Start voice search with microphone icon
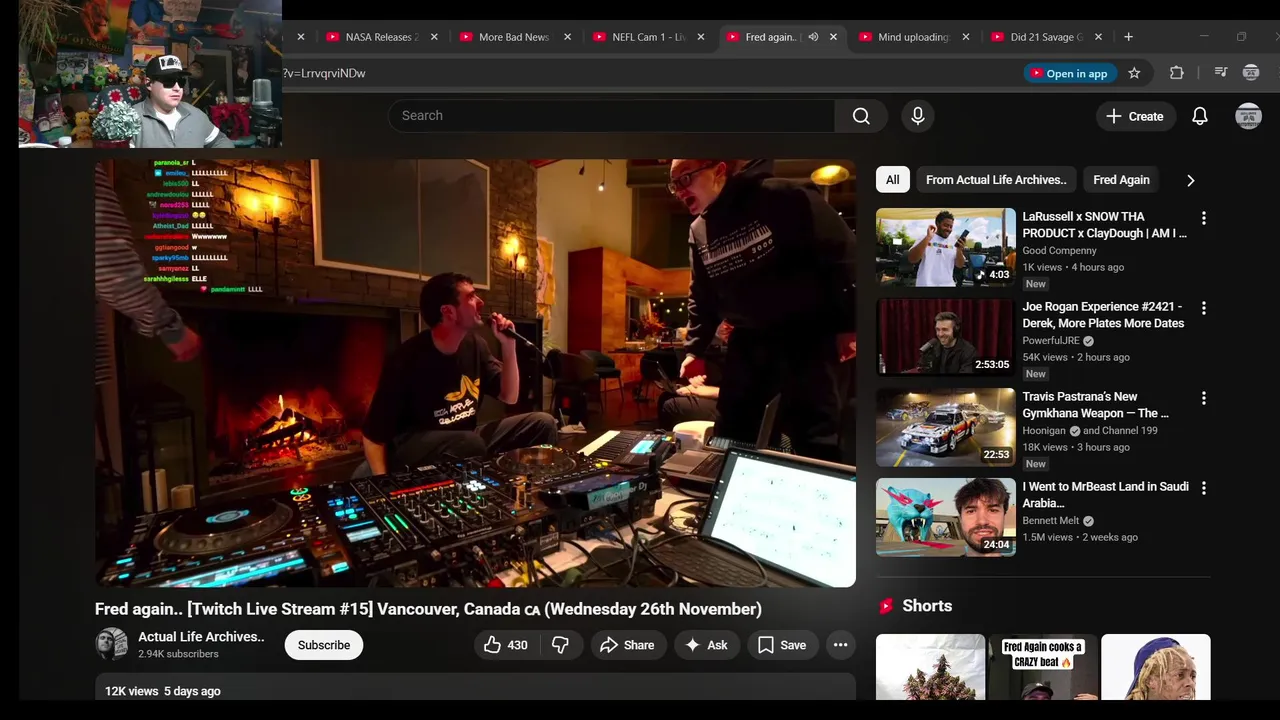Viewport: 1280px width, 720px height. (918, 116)
